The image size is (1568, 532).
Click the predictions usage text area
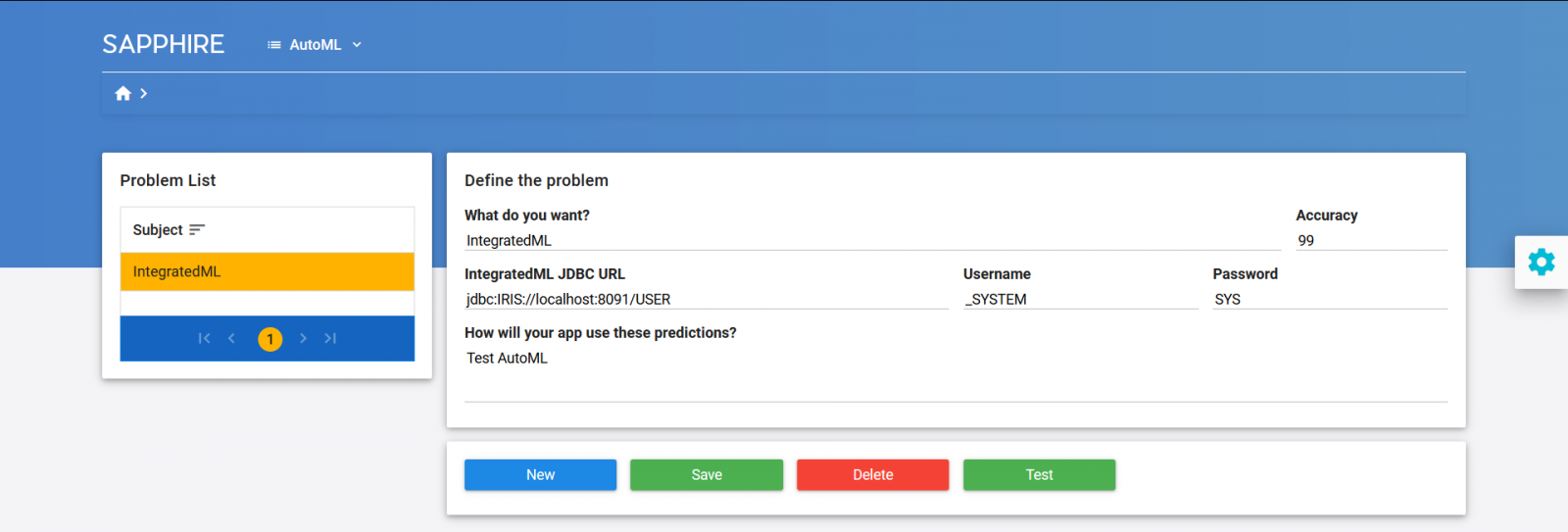[955, 374]
